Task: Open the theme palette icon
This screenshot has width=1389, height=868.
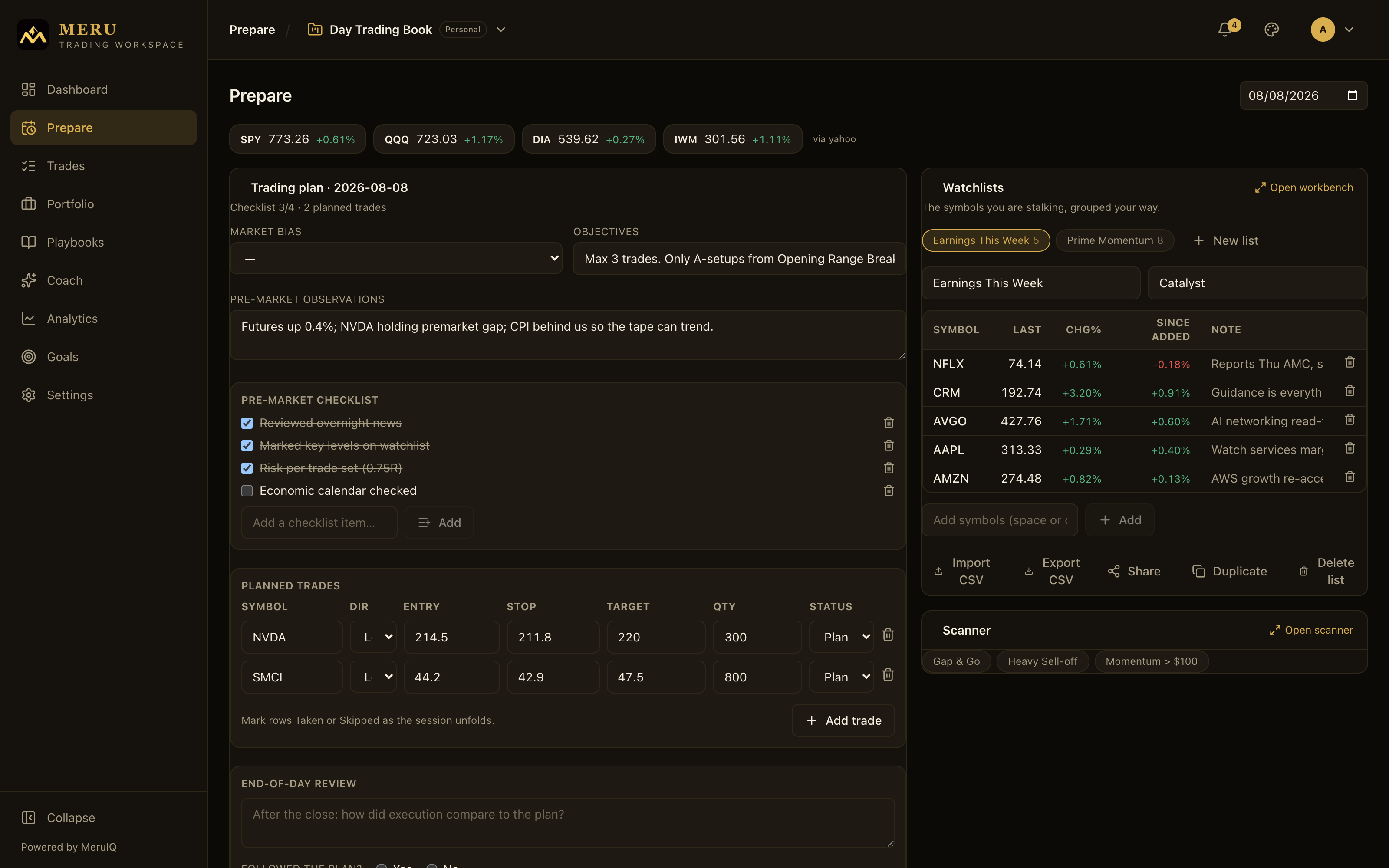Action: [1271, 29]
